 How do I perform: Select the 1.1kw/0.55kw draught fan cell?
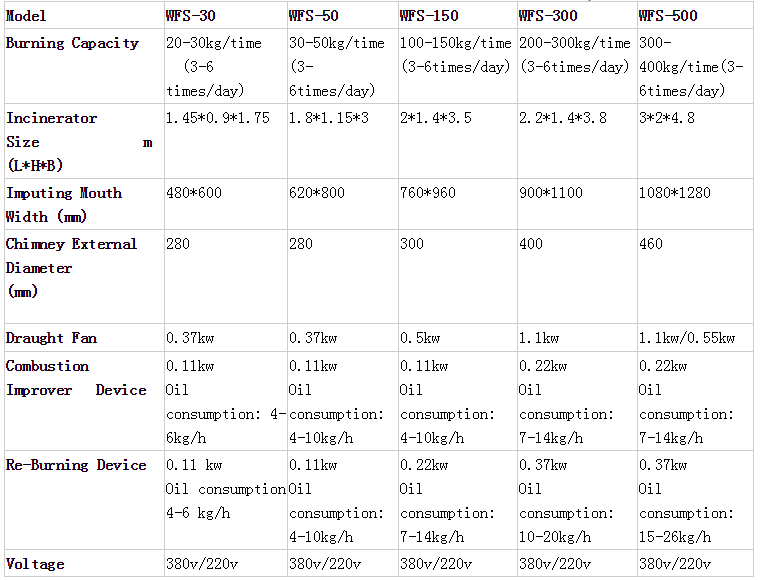tap(687, 339)
